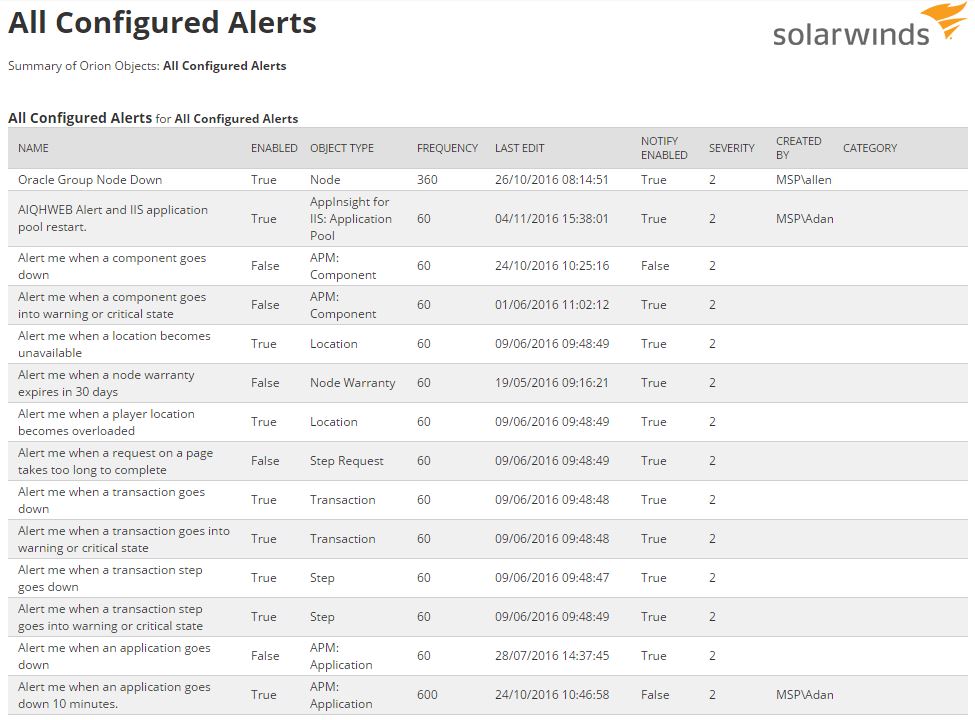The width and height of the screenshot is (975, 720).
Task: Click the Category column header
Action: (x=870, y=148)
